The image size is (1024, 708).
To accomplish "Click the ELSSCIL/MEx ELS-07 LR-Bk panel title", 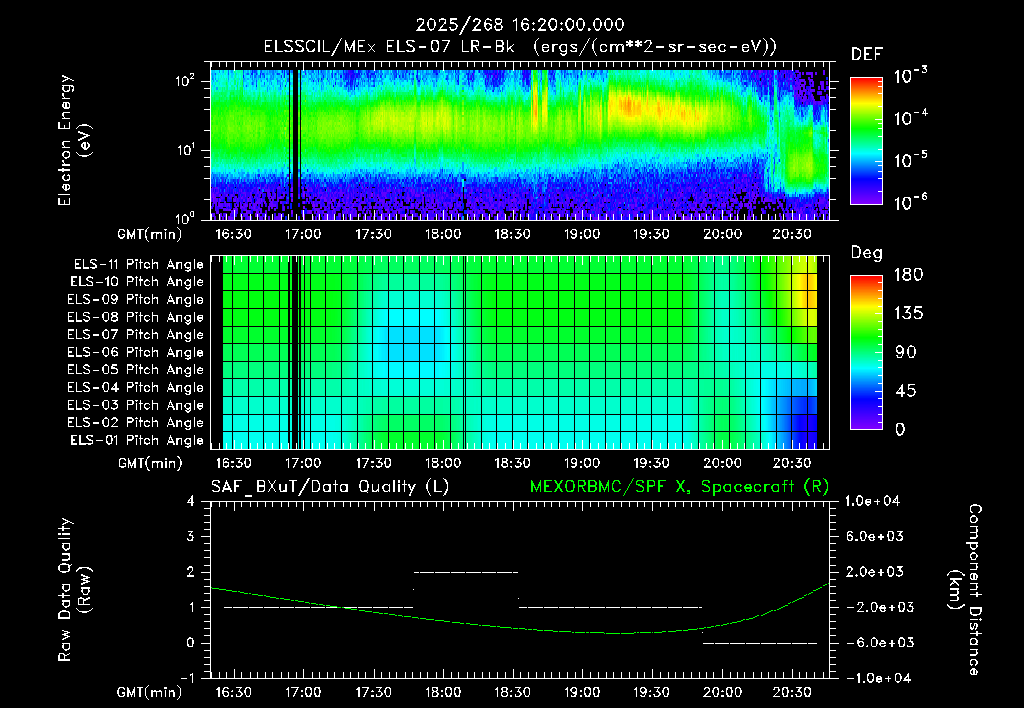I will pyautogui.click(x=520, y=47).
